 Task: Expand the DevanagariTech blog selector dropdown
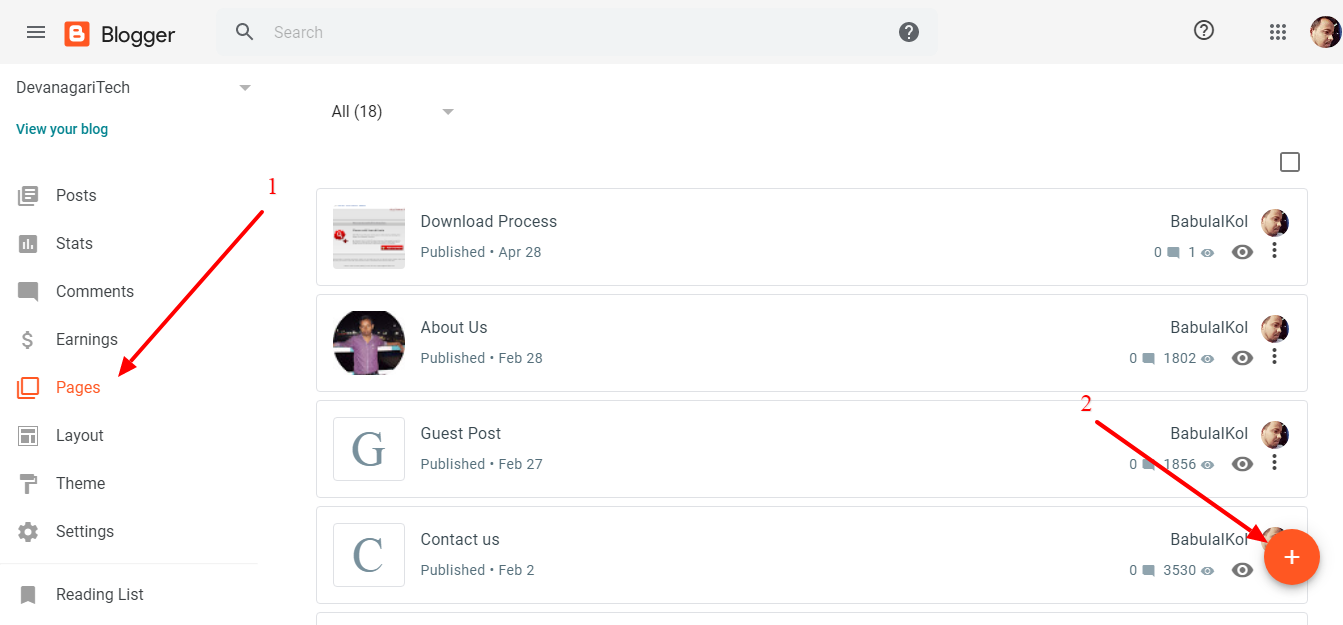[245, 88]
